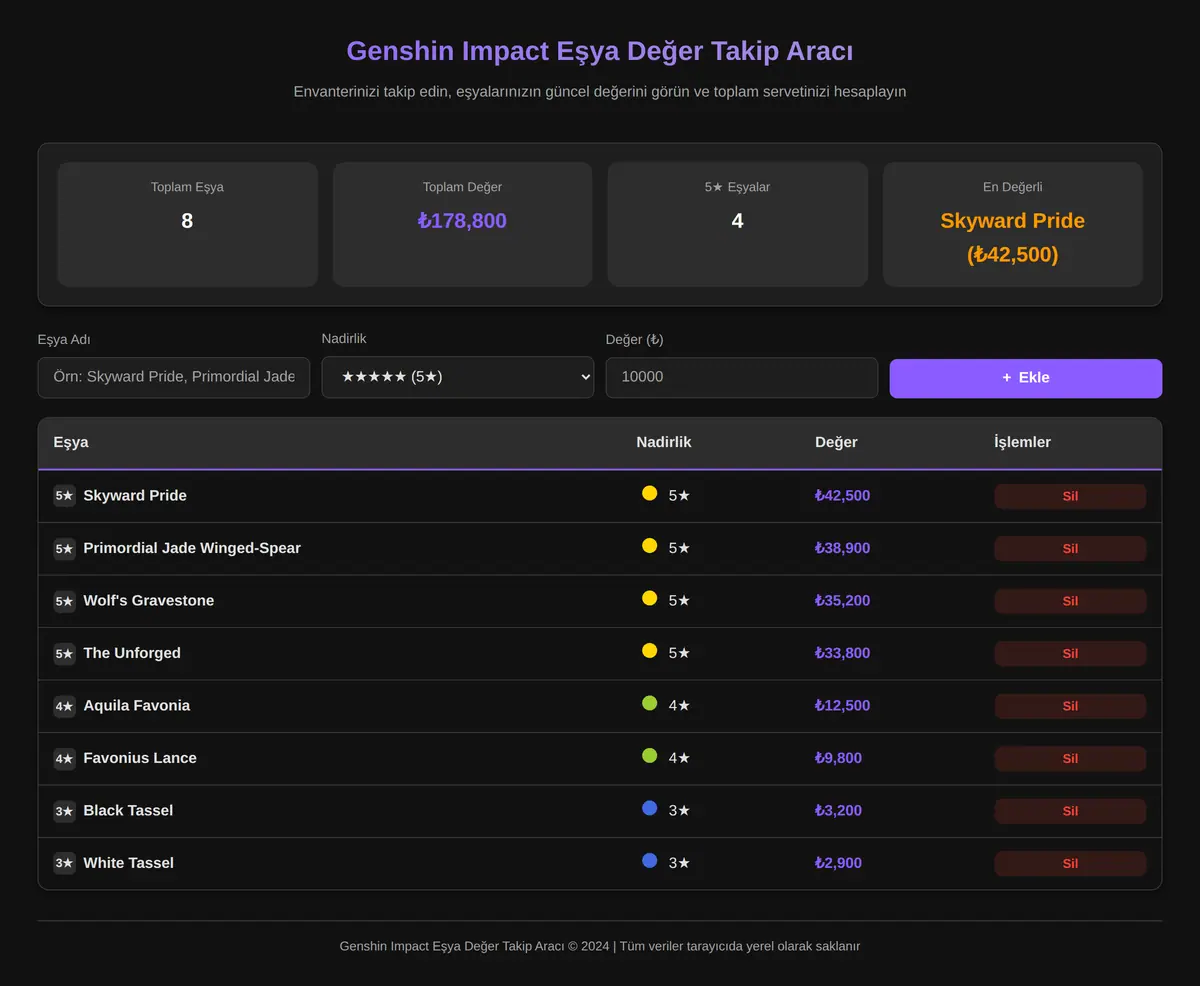Viewport: 1200px width, 986px height.
Task: Click the ₺2,900 value cell
Action: (838, 863)
